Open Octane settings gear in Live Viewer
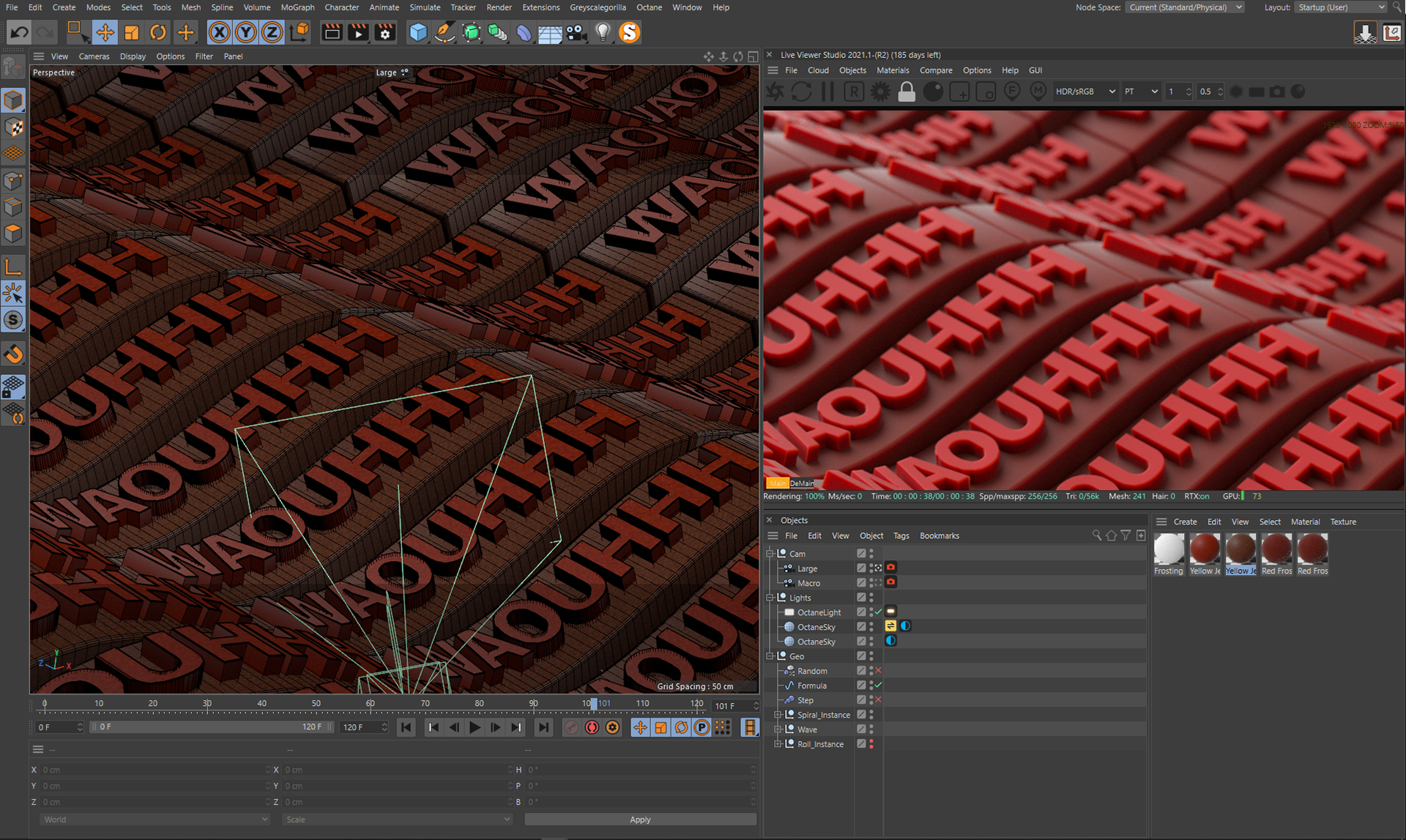 (x=880, y=92)
